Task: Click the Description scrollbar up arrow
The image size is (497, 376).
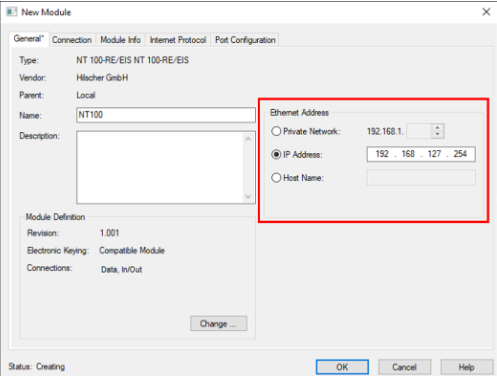Action: (248, 139)
